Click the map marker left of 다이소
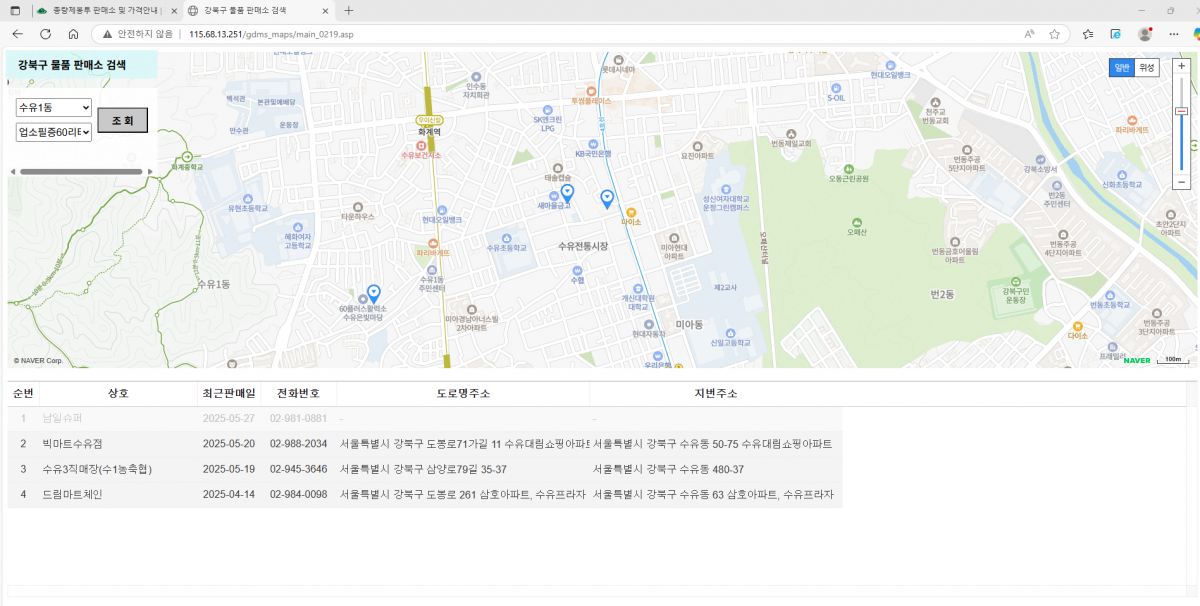This screenshot has height=606, width=1200. click(606, 199)
